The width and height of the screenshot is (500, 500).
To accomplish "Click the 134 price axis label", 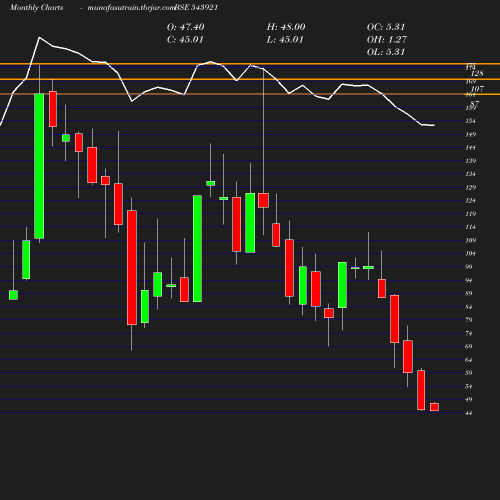I will 470,174.
